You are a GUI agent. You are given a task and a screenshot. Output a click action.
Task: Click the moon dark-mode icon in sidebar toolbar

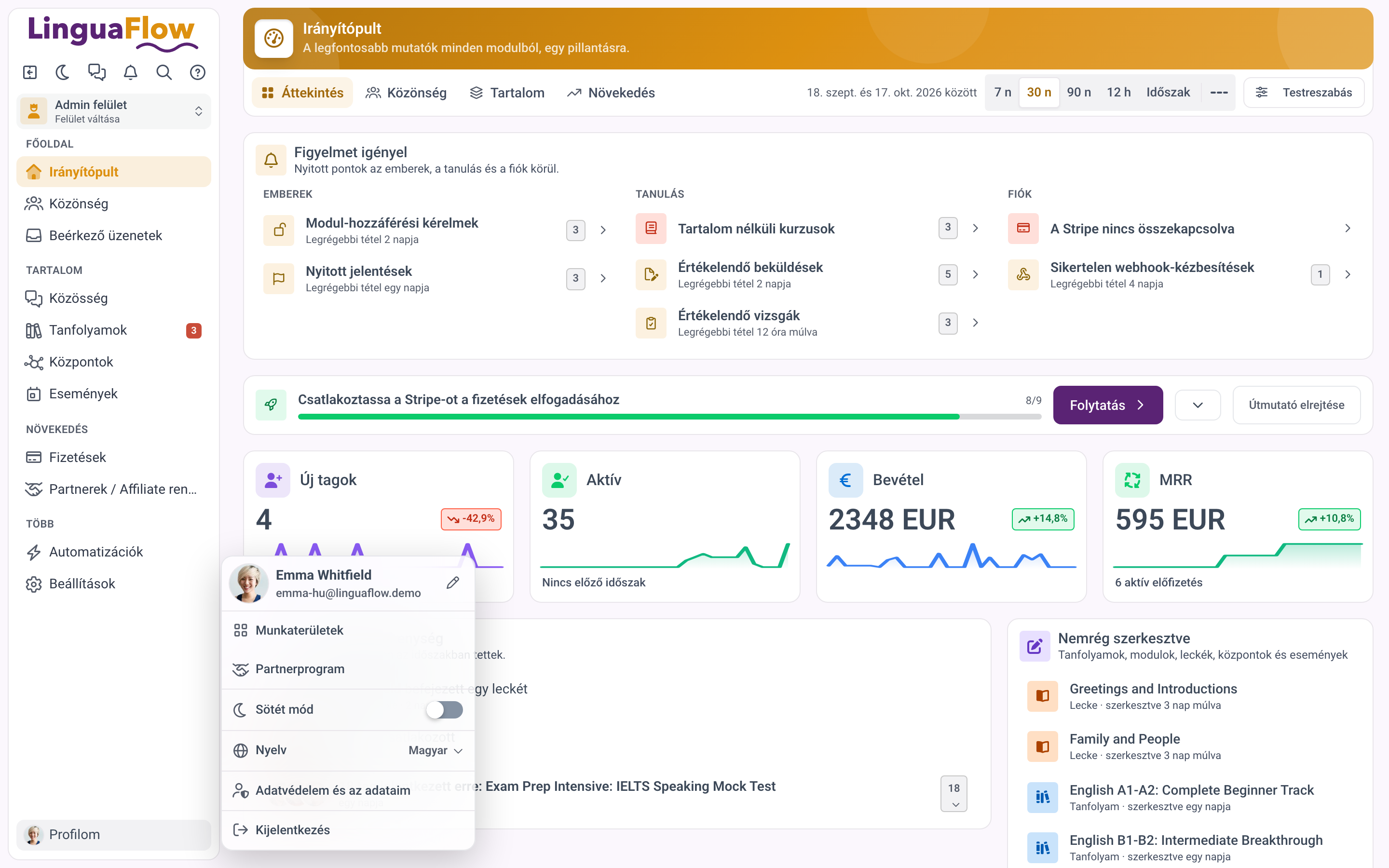[63, 72]
